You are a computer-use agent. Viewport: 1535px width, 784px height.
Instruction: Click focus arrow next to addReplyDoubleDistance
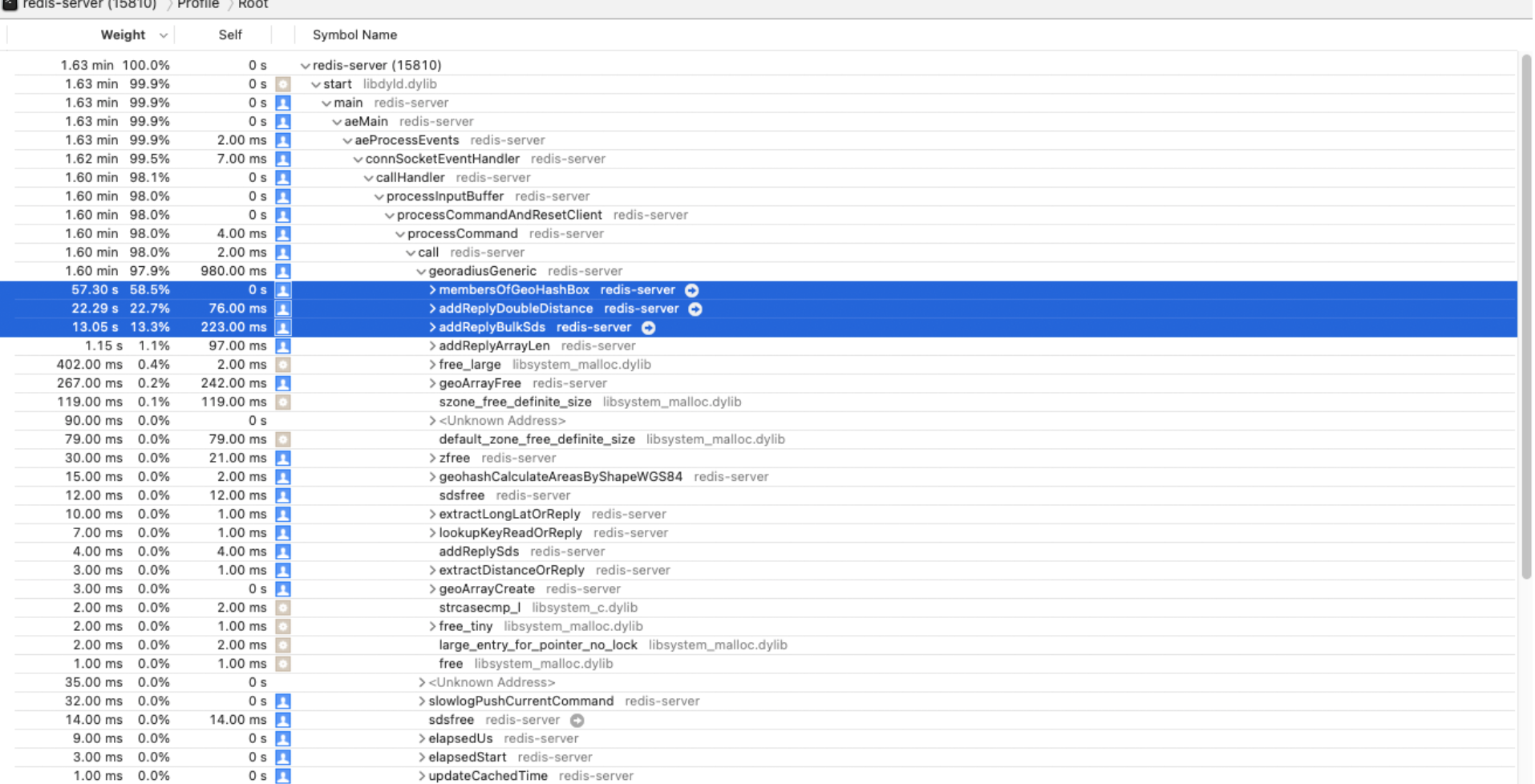pos(695,309)
